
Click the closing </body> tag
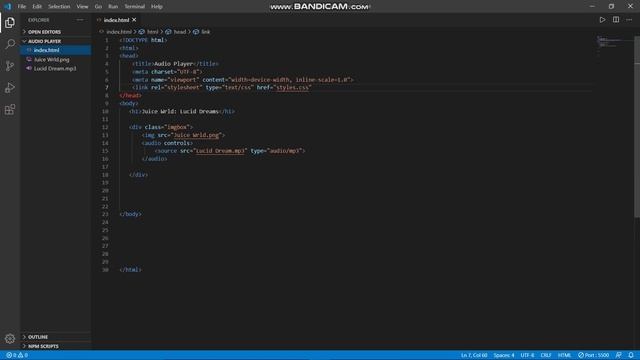pos(130,214)
